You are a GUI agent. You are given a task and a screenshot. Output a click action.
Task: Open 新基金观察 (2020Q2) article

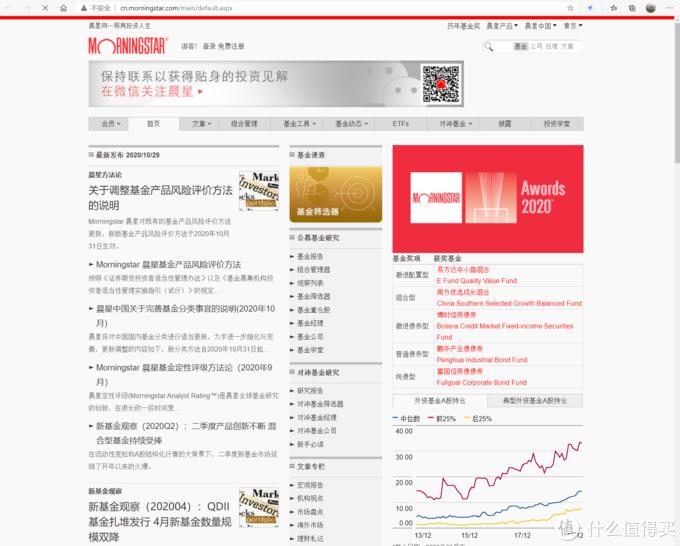click(186, 433)
